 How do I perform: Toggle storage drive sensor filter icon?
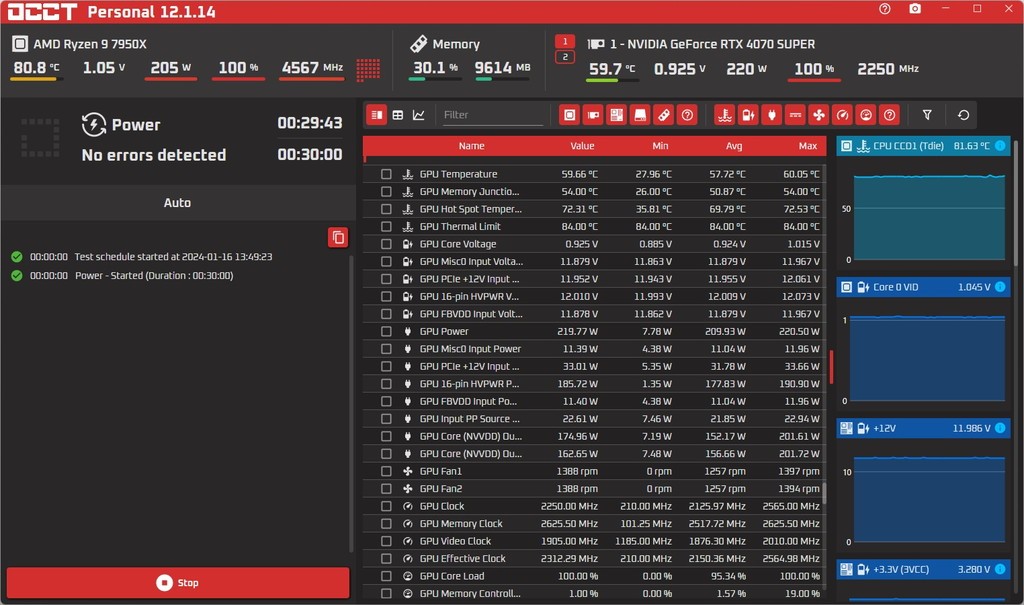pyautogui.click(x=640, y=115)
